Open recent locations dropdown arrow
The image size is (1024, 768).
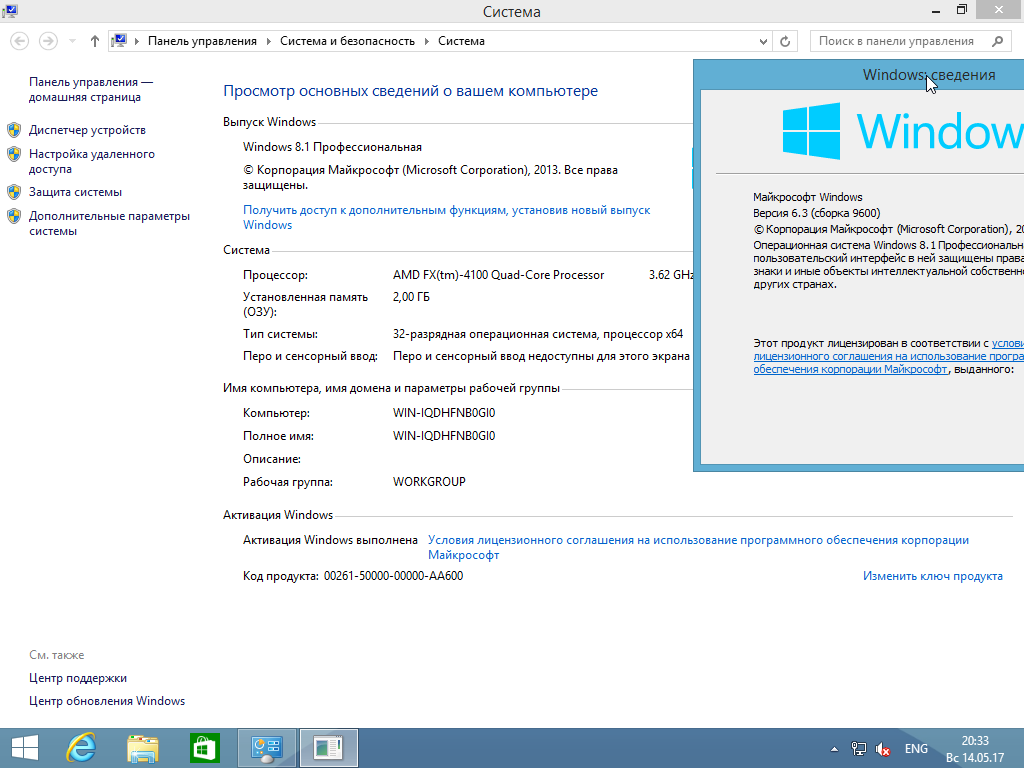coord(72,41)
